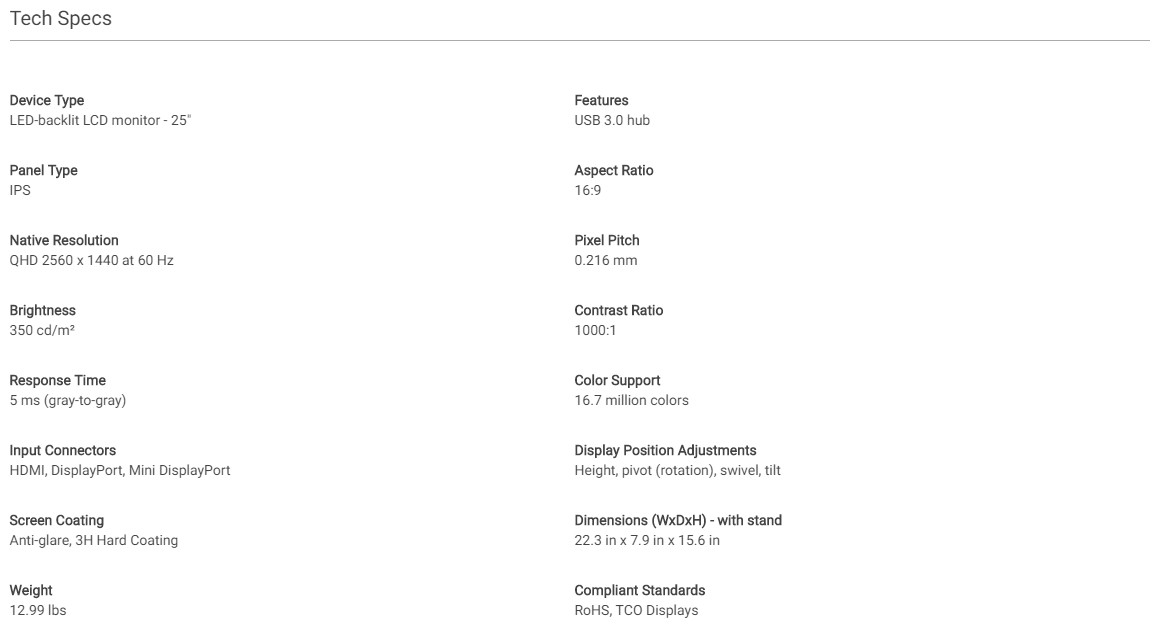1161x637 pixels.
Task: Select the Pixel Pitch label
Action: click(607, 240)
